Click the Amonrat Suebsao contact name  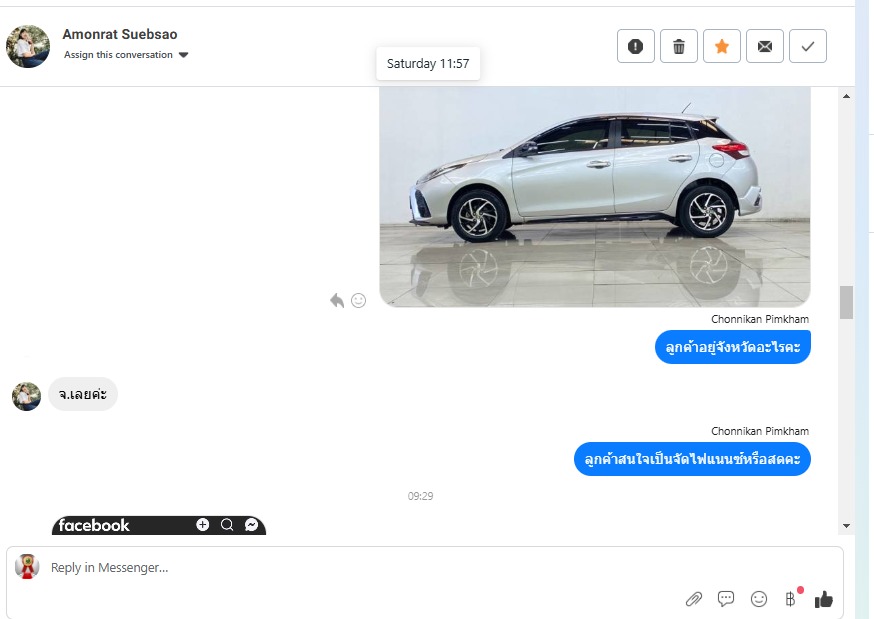pos(120,34)
